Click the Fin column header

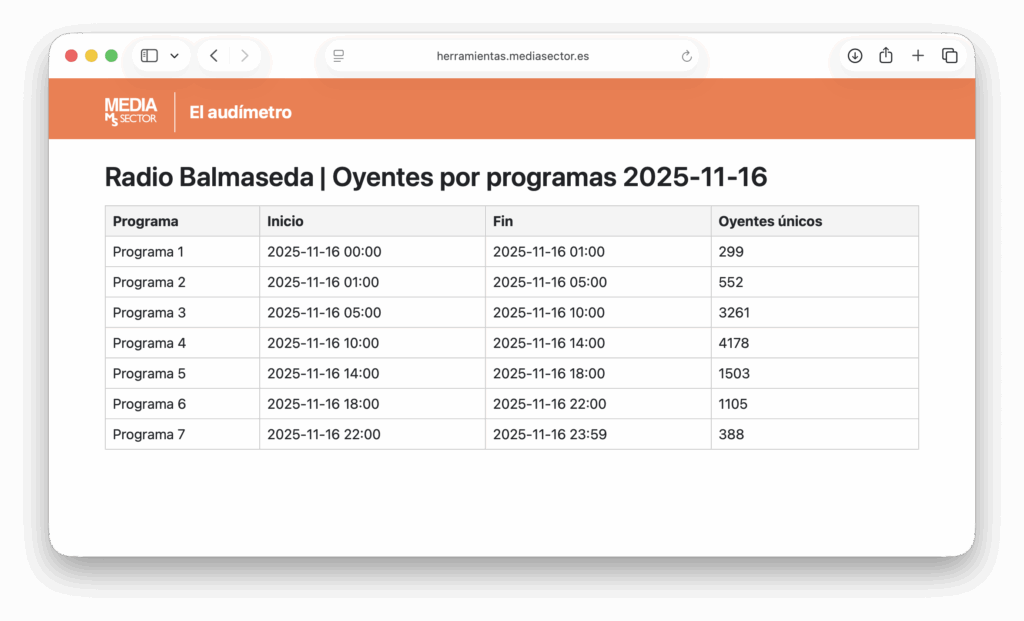pos(503,221)
